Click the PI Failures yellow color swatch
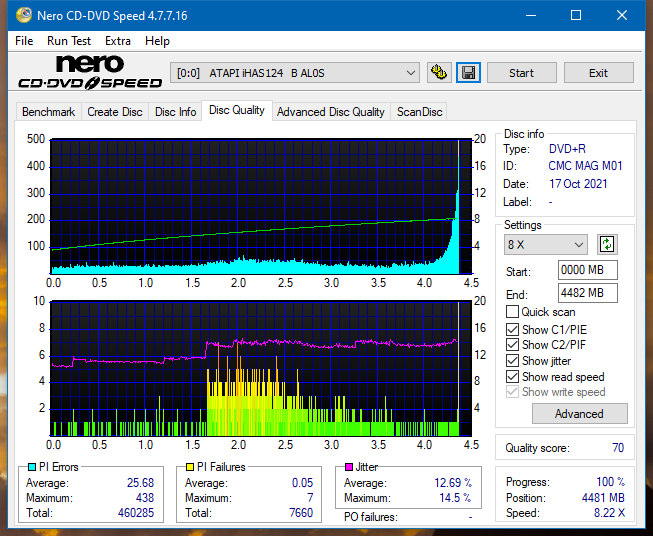653x536 pixels. [190, 467]
